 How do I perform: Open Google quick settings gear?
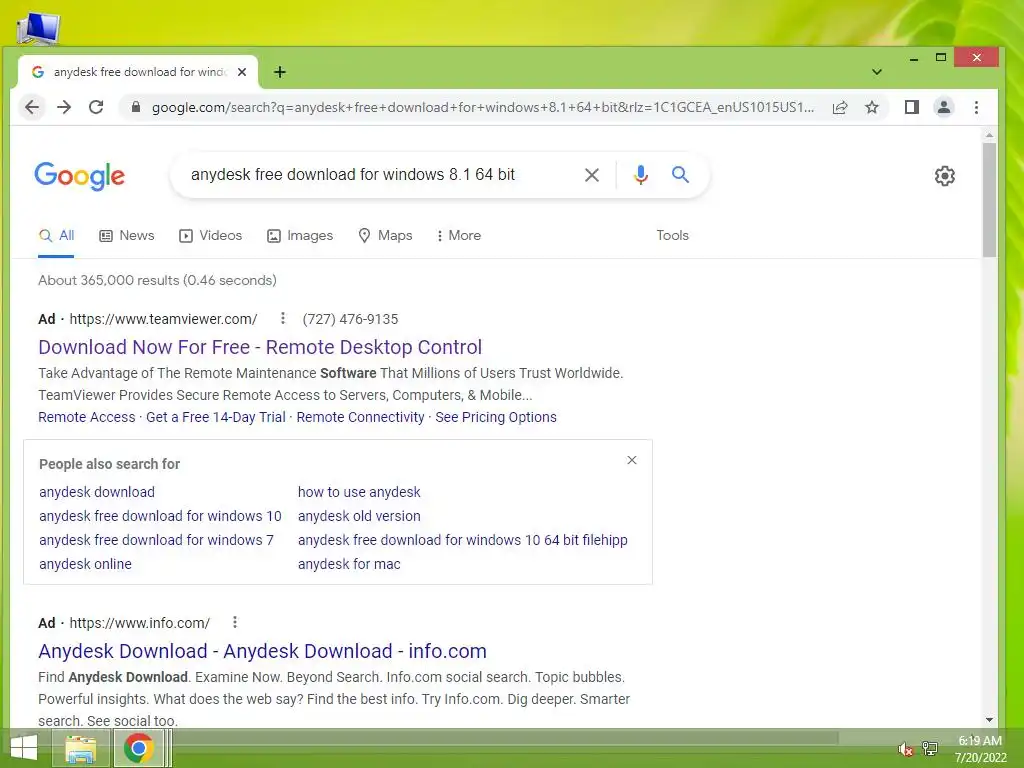944,176
